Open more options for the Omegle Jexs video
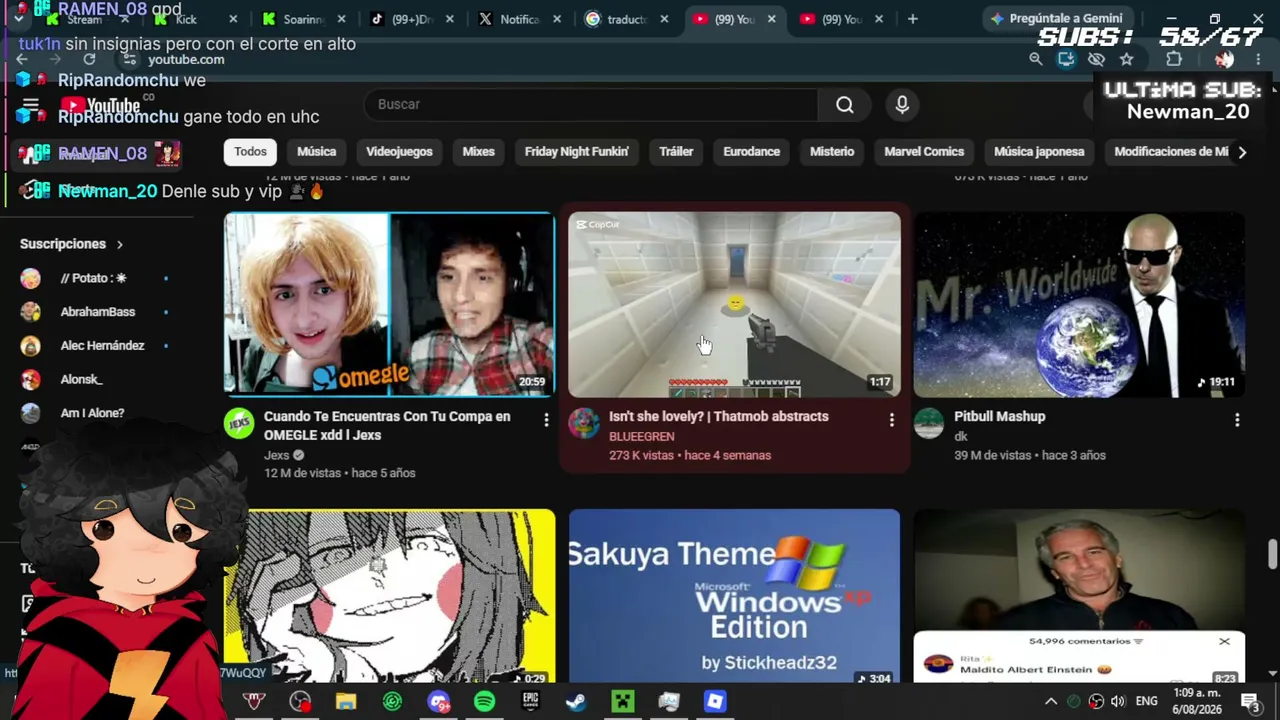 tap(546, 420)
